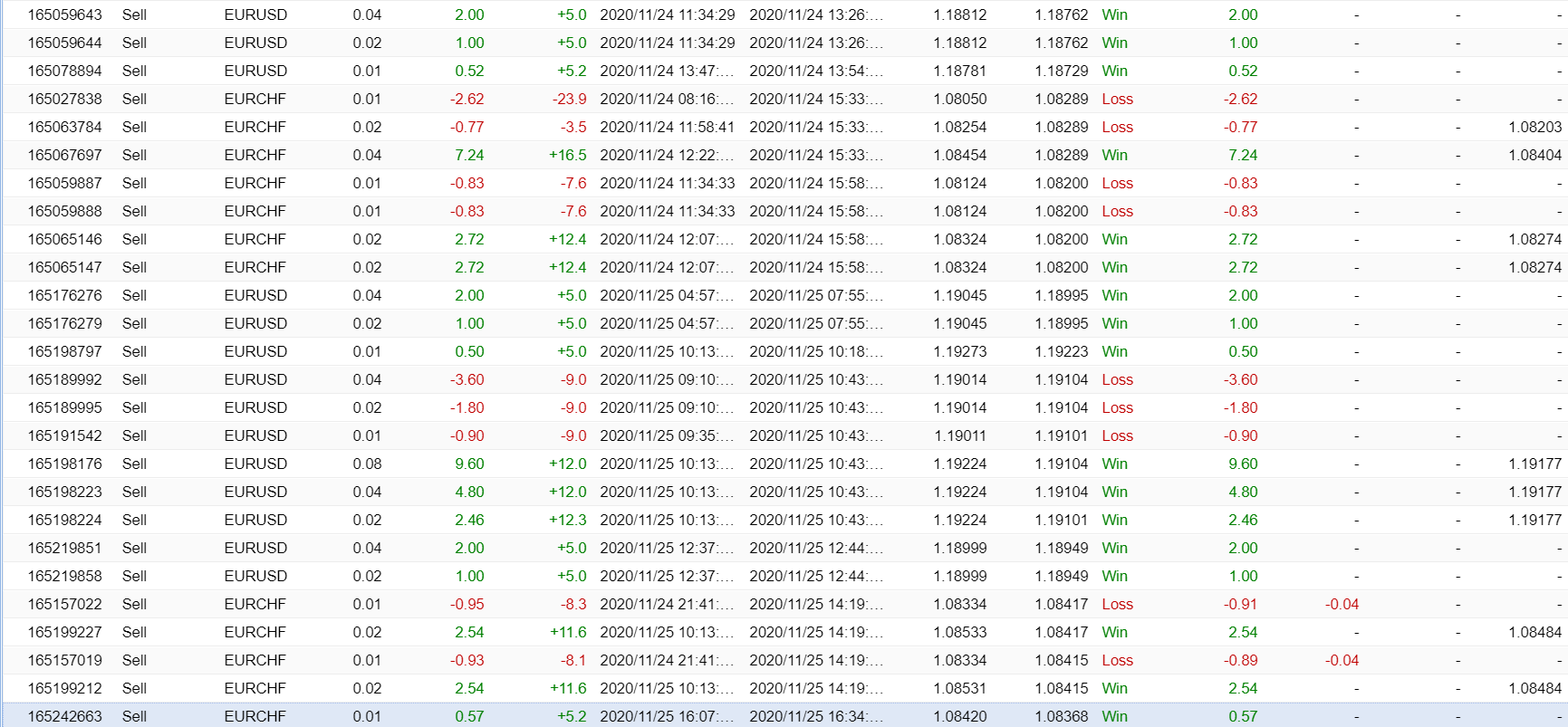Viewport: 1568px width, 727px height.
Task: Click open time 2020/11/25 09:35
Action: point(668,435)
